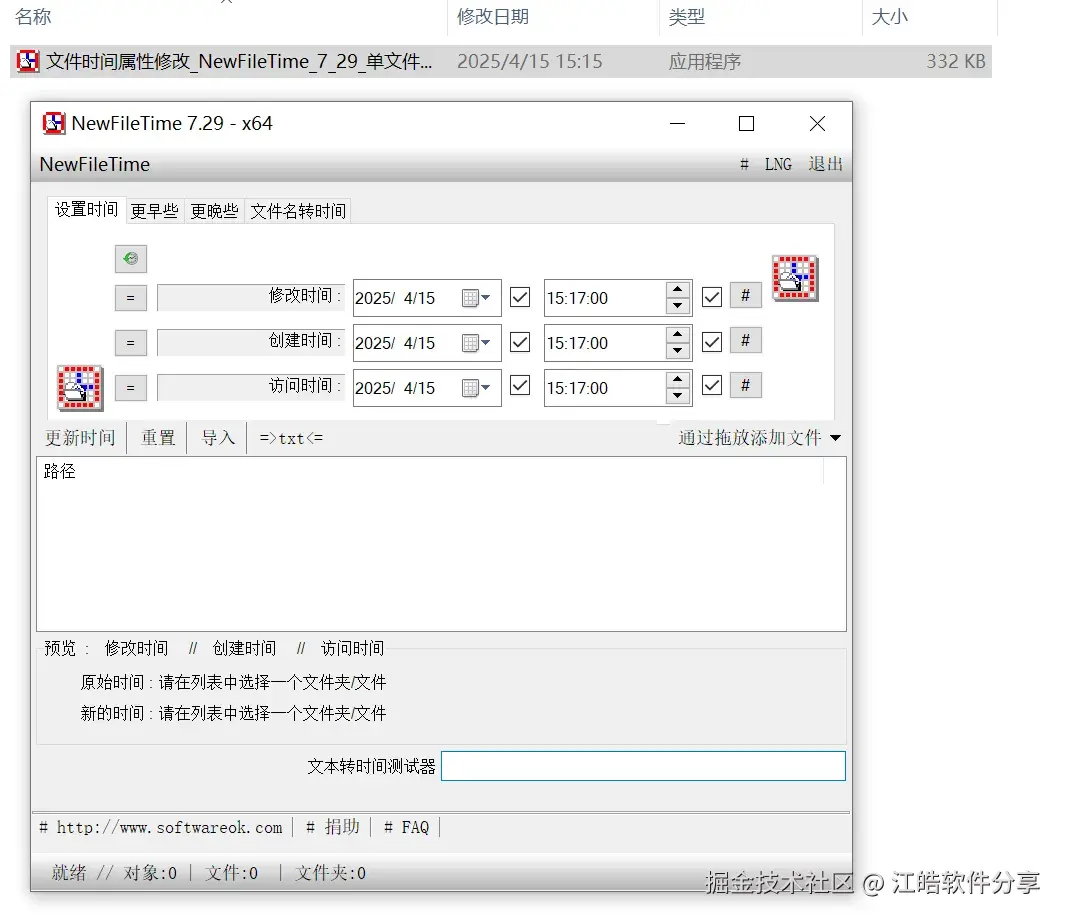
Task: Switch to the 更晚些 tab
Action: pyautogui.click(x=214, y=211)
